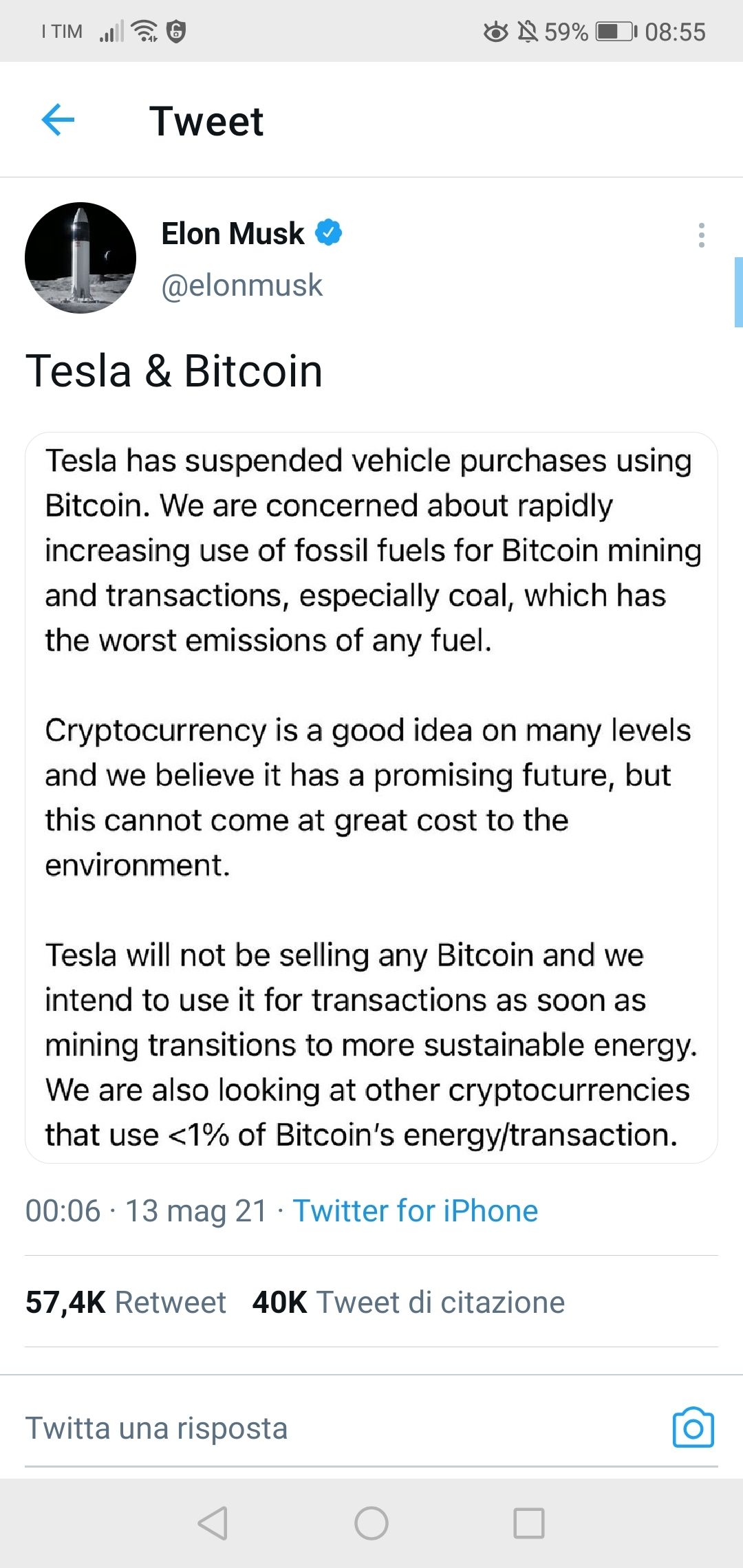
Task: Open the Elon Musk display name
Action: (233, 234)
